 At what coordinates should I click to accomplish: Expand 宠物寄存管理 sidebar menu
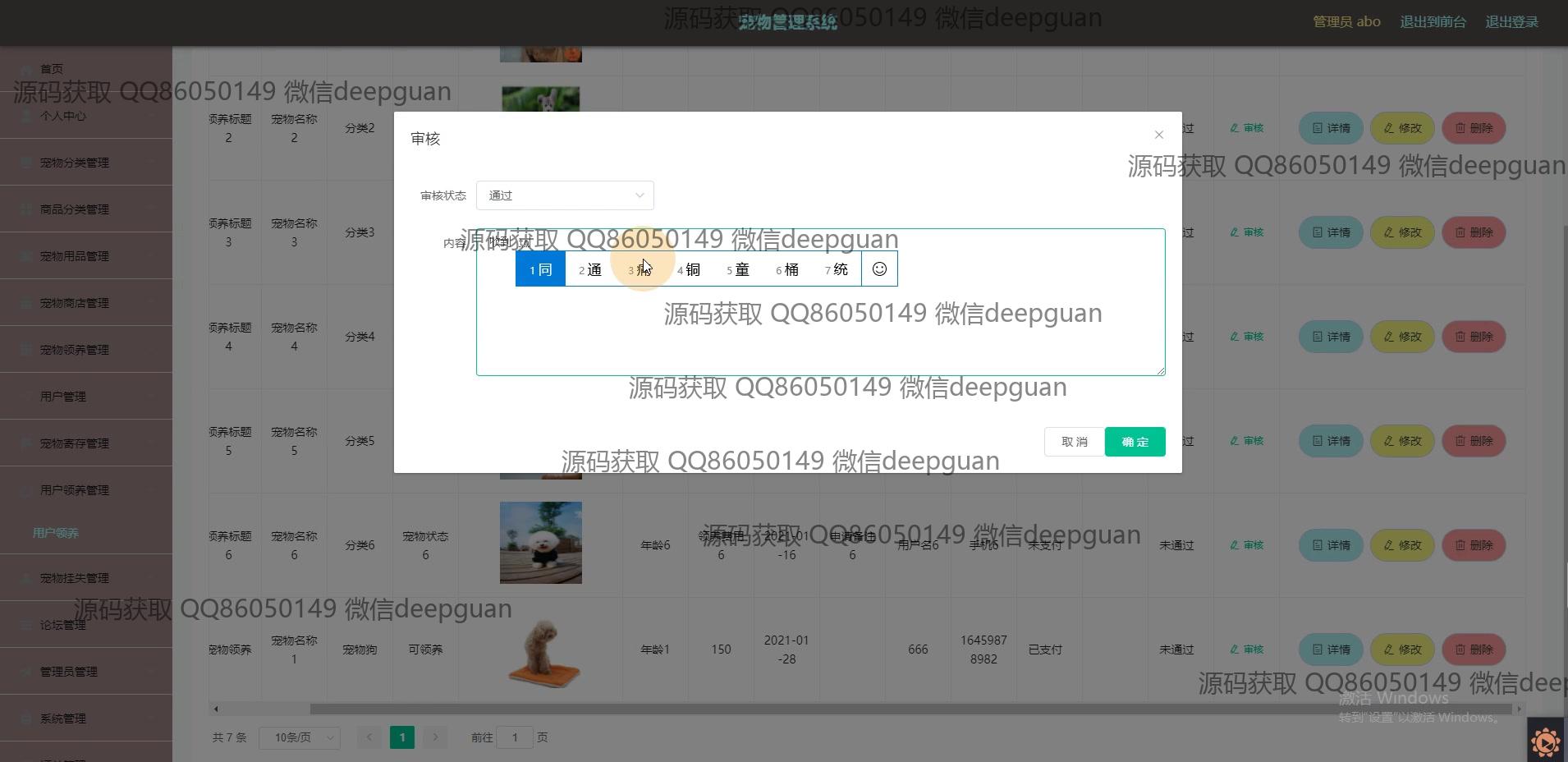86,443
